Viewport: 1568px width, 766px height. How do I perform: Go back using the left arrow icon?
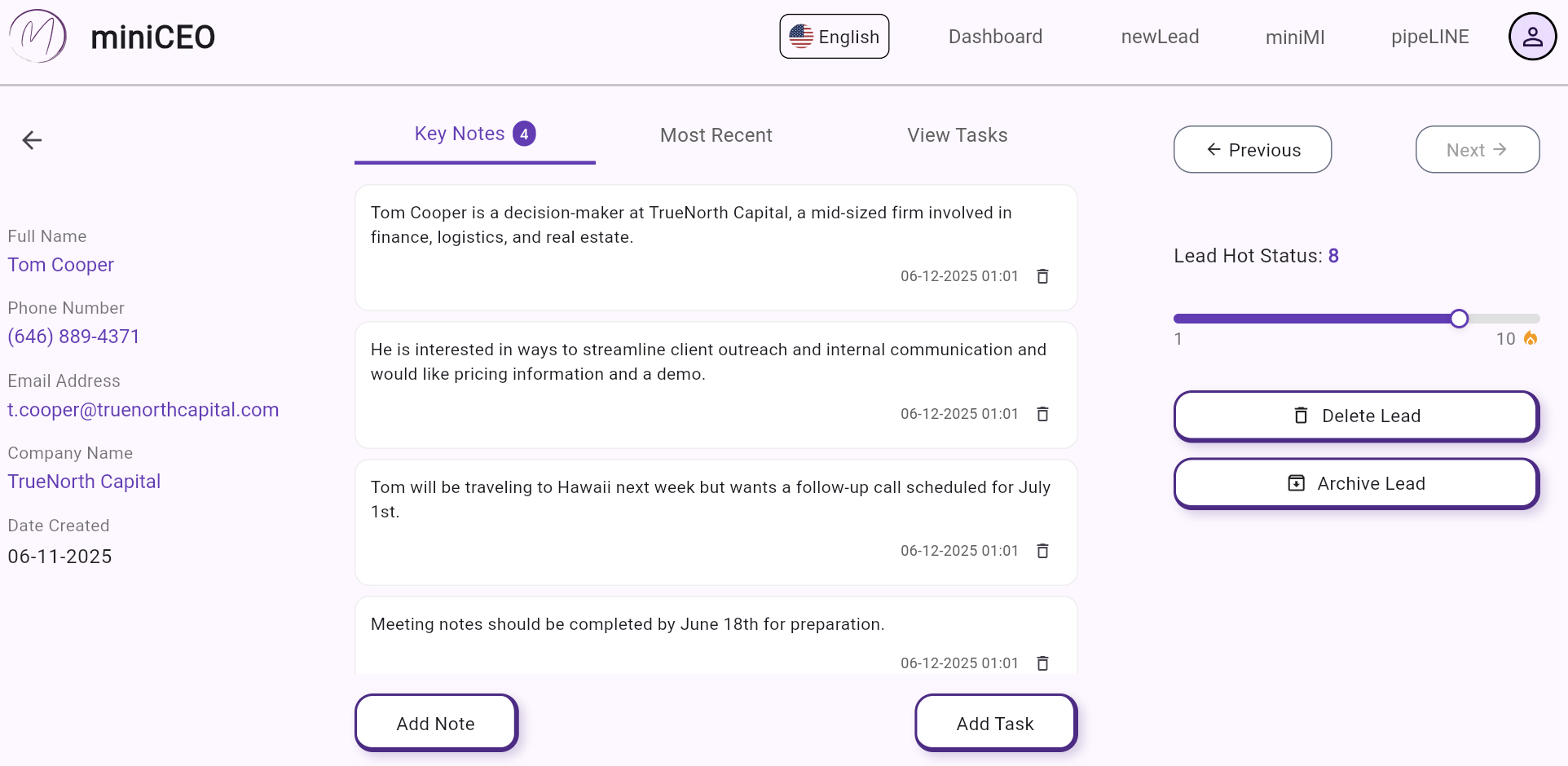tap(32, 140)
